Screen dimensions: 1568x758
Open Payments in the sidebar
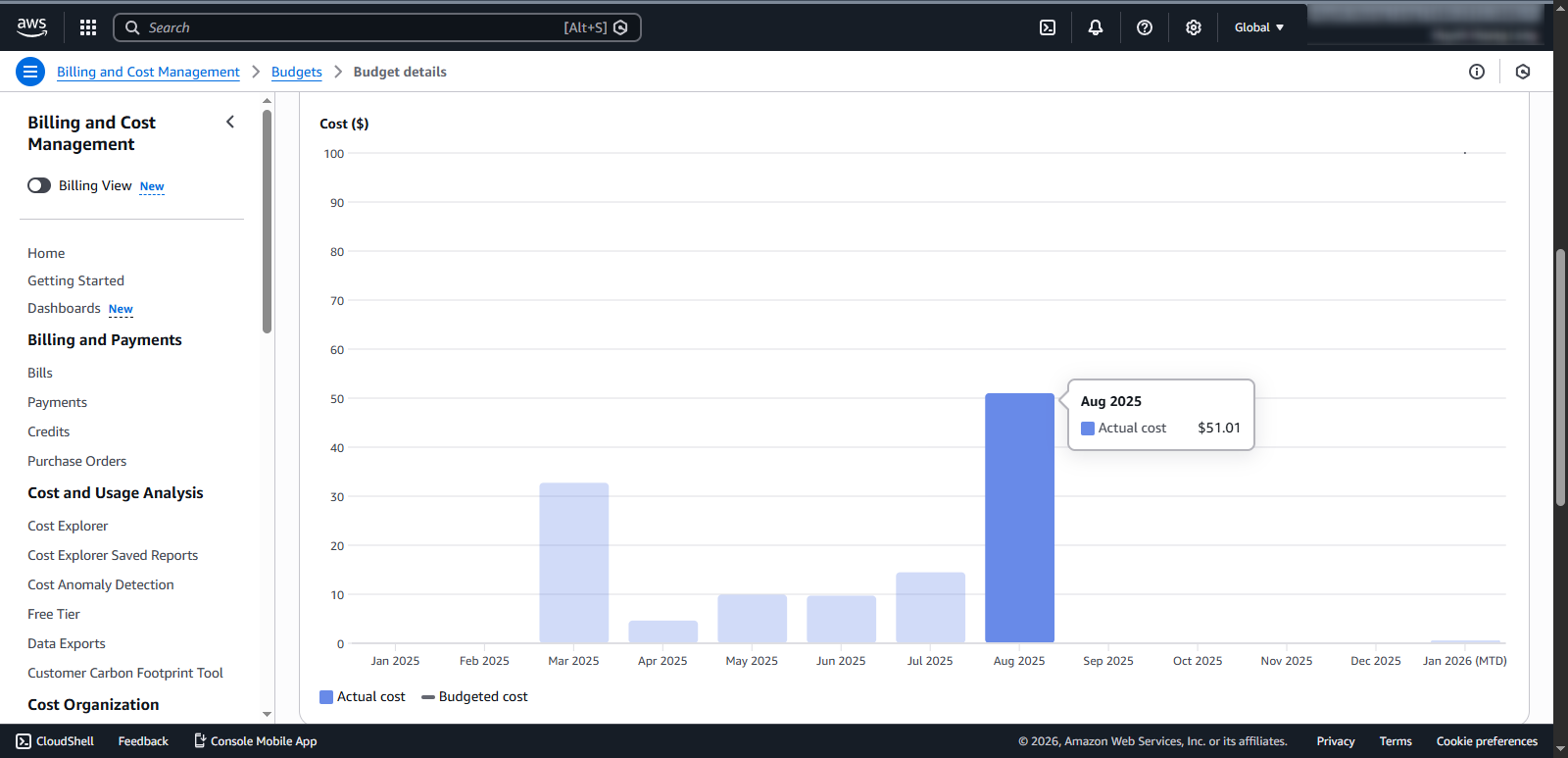[57, 402]
